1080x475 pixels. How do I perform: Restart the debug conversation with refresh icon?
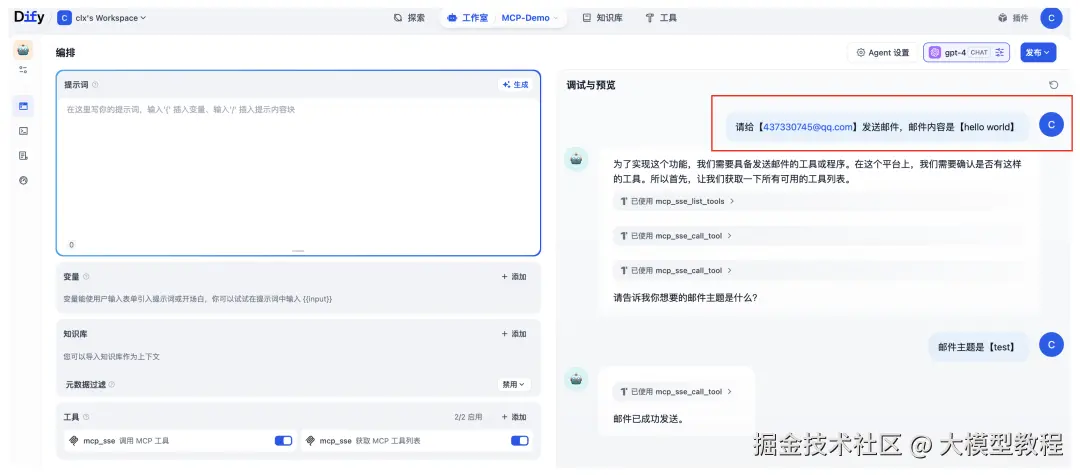point(1053,85)
